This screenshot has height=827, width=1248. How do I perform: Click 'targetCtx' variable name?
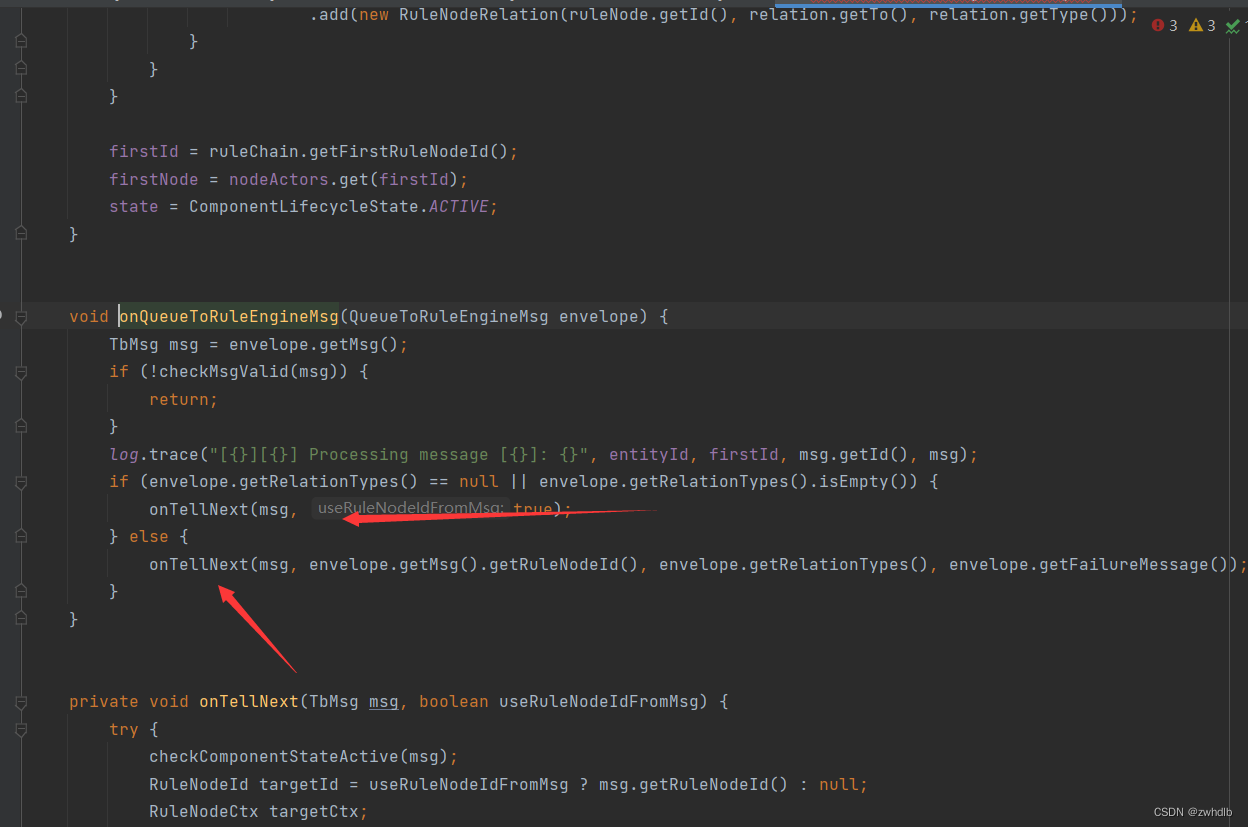point(314,812)
